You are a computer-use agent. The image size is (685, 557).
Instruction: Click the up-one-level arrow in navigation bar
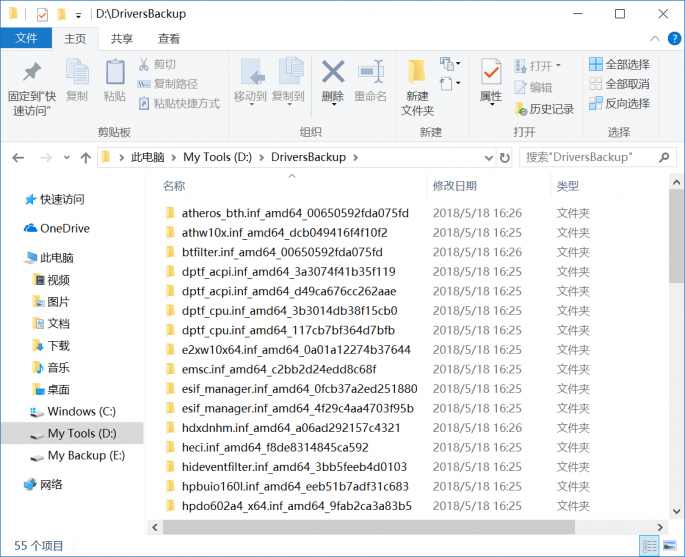[x=85, y=157]
